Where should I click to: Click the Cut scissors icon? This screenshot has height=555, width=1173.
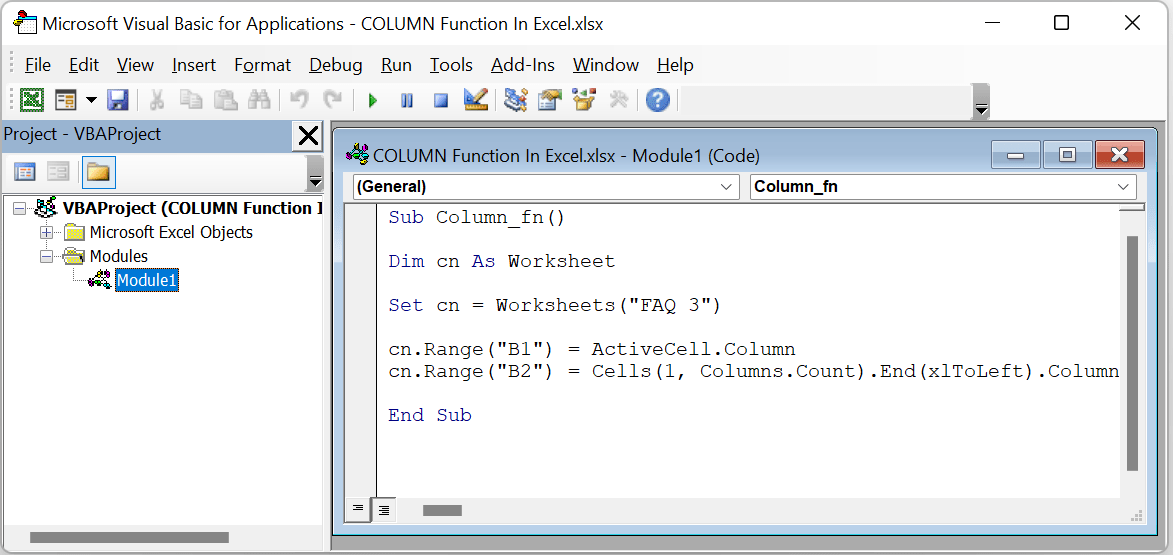pos(157,99)
